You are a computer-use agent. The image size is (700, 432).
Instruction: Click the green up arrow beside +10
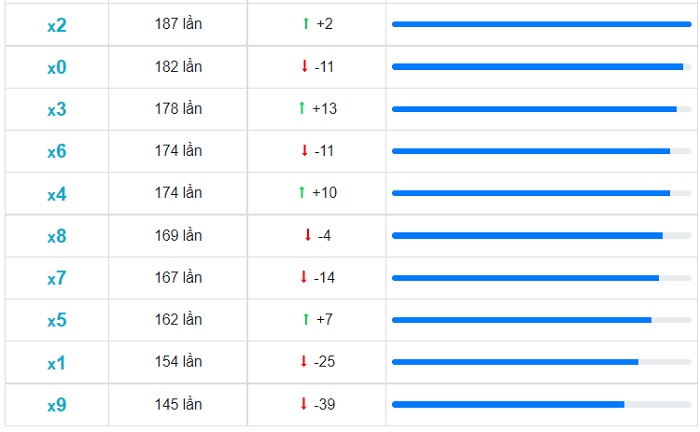pos(302,192)
